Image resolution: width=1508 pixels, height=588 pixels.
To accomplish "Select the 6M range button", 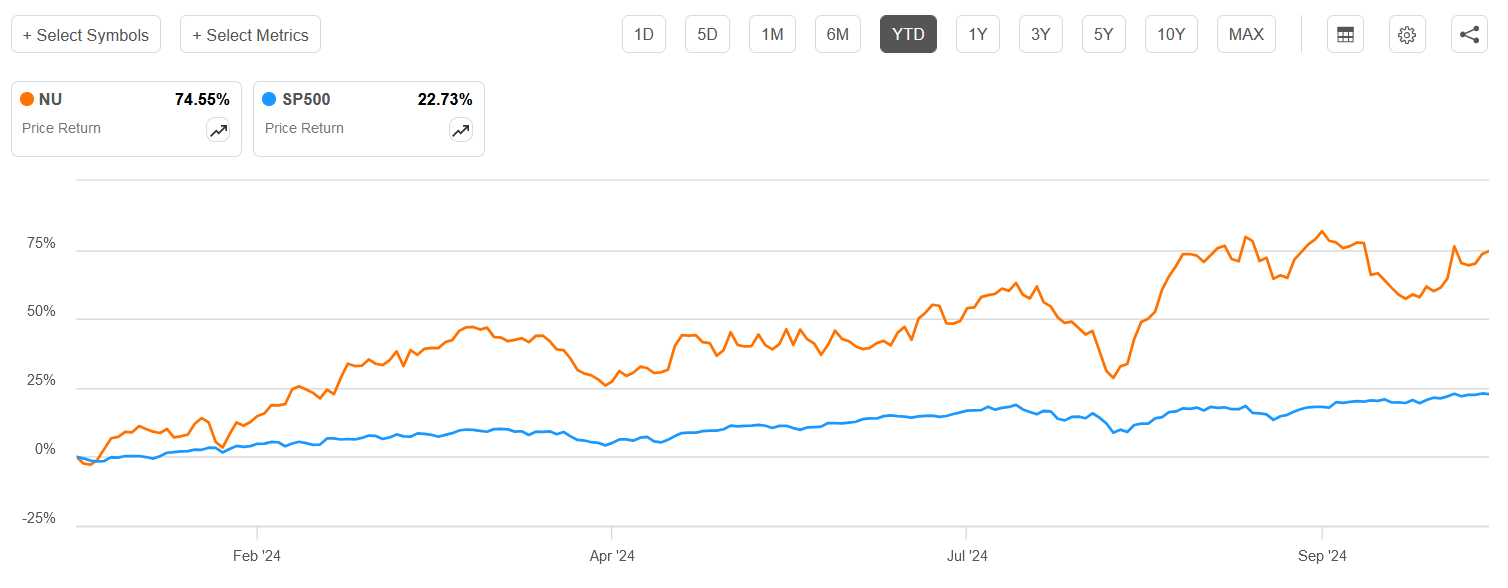I will [837, 34].
